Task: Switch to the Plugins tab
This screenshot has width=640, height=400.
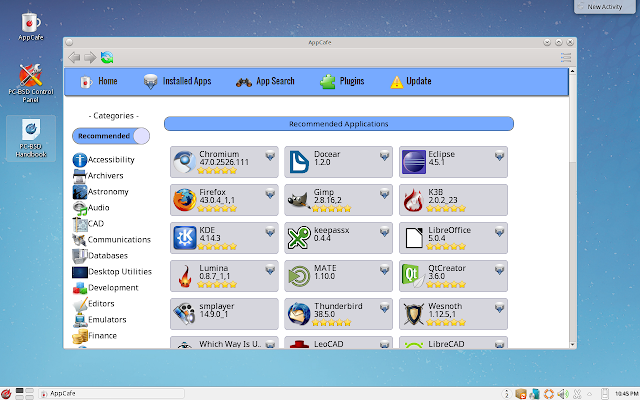Action: click(x=342, y=81)
